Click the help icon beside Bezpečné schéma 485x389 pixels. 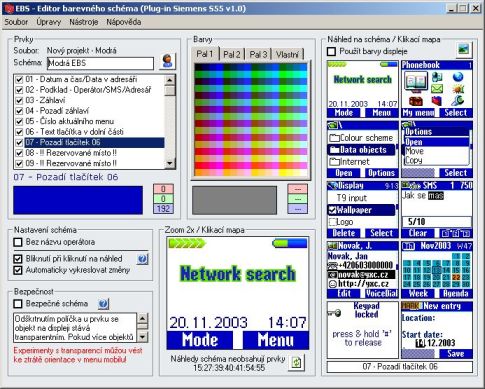pyautogui.click(x=104, y=303)
